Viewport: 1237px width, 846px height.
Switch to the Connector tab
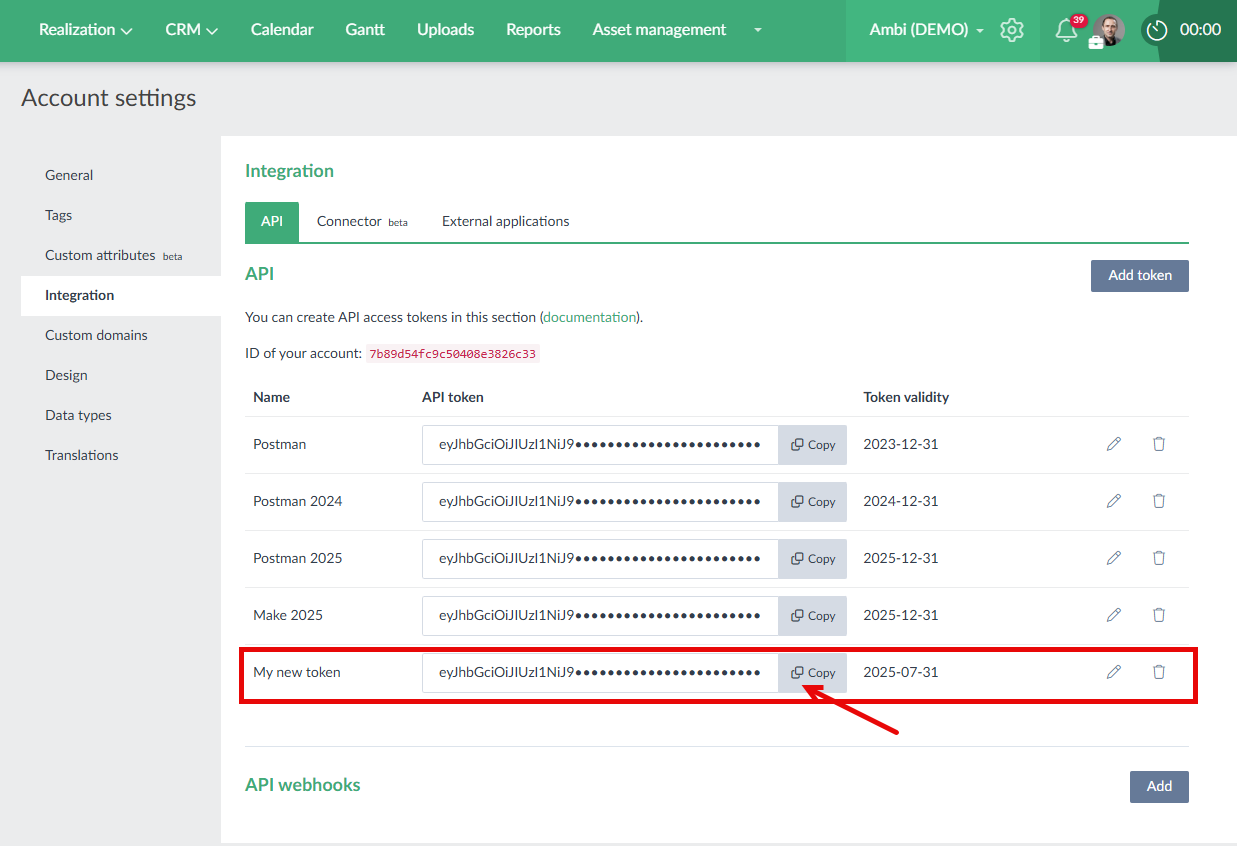click(361, 222)
